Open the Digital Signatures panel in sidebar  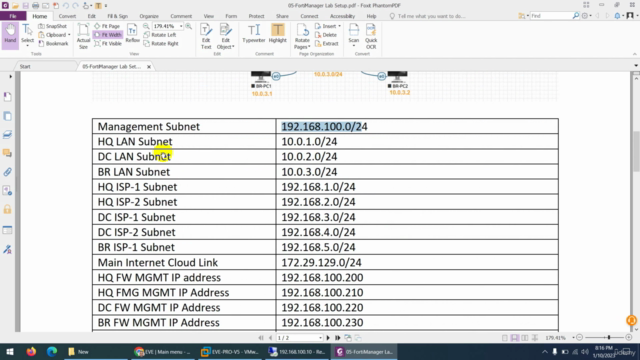click(x=7, y=249)
